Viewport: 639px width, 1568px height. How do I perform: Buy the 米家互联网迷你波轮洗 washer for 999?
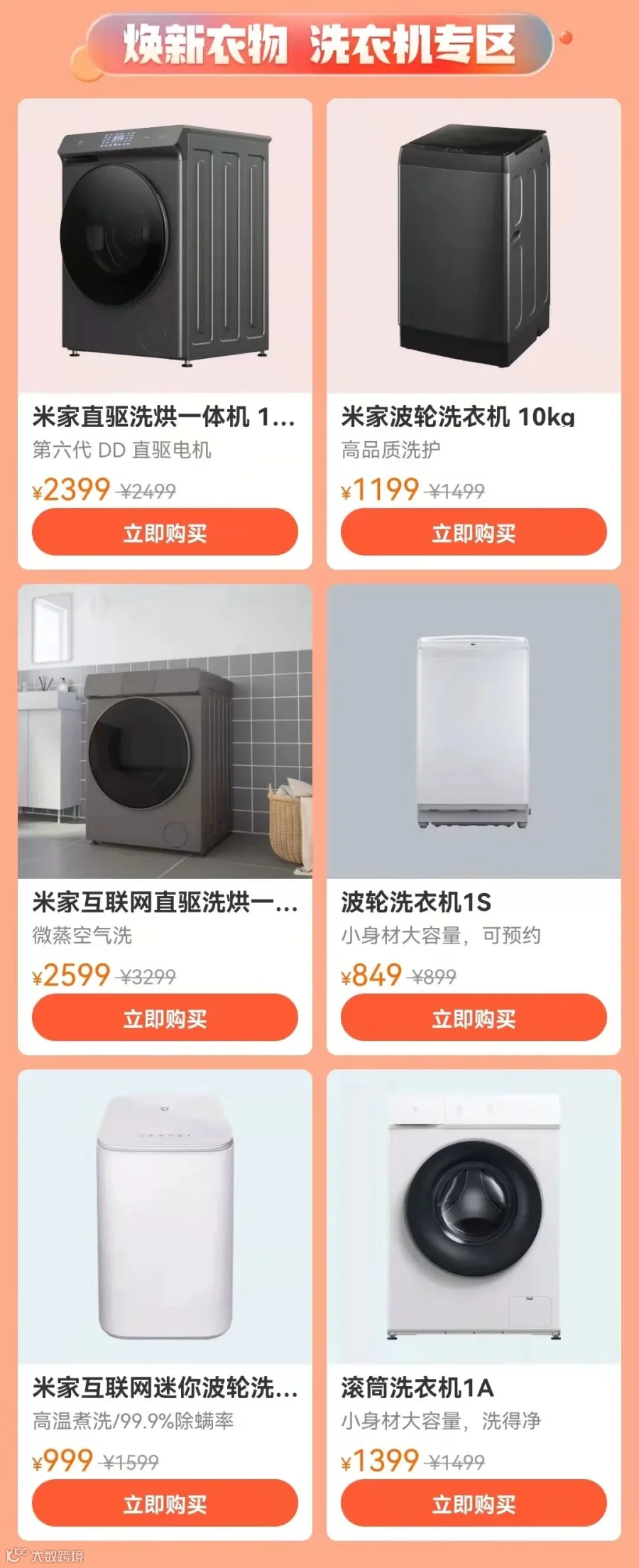(165, 1503)
